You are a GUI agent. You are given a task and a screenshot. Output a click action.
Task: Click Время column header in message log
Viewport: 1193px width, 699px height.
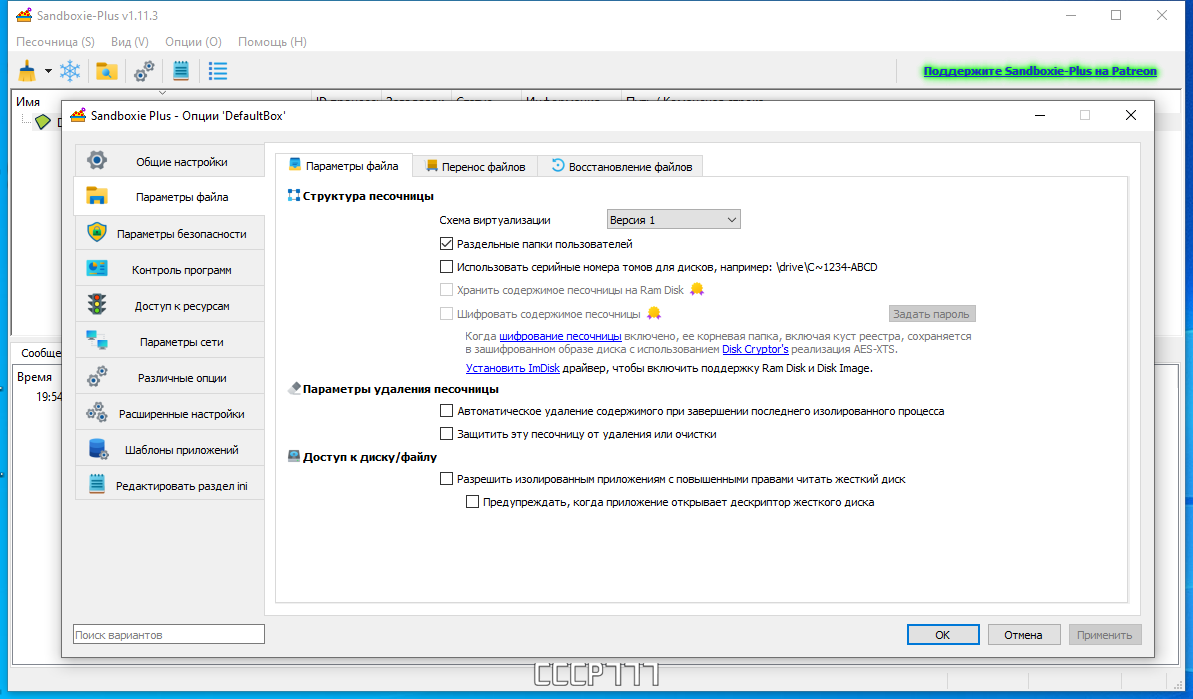(34, 377)
